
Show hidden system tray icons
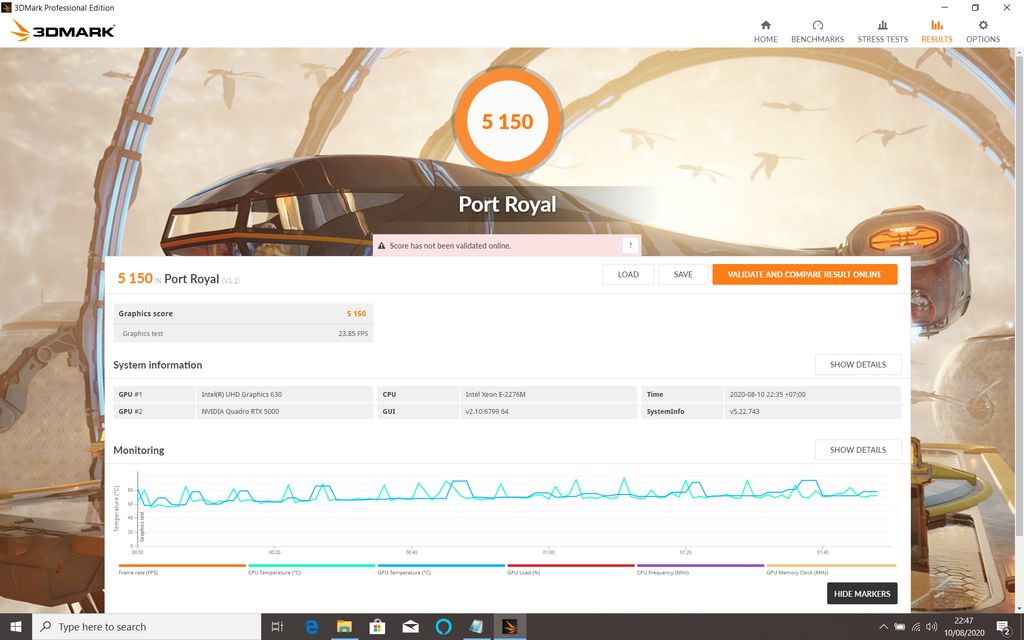click(x=883, y=627)
